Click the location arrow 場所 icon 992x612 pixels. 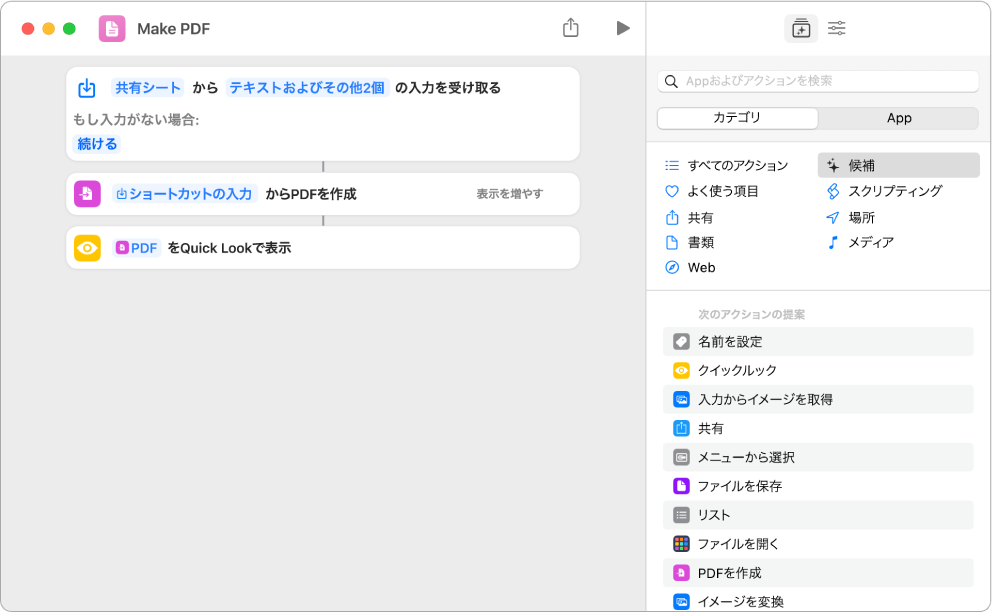click(833, 218)
